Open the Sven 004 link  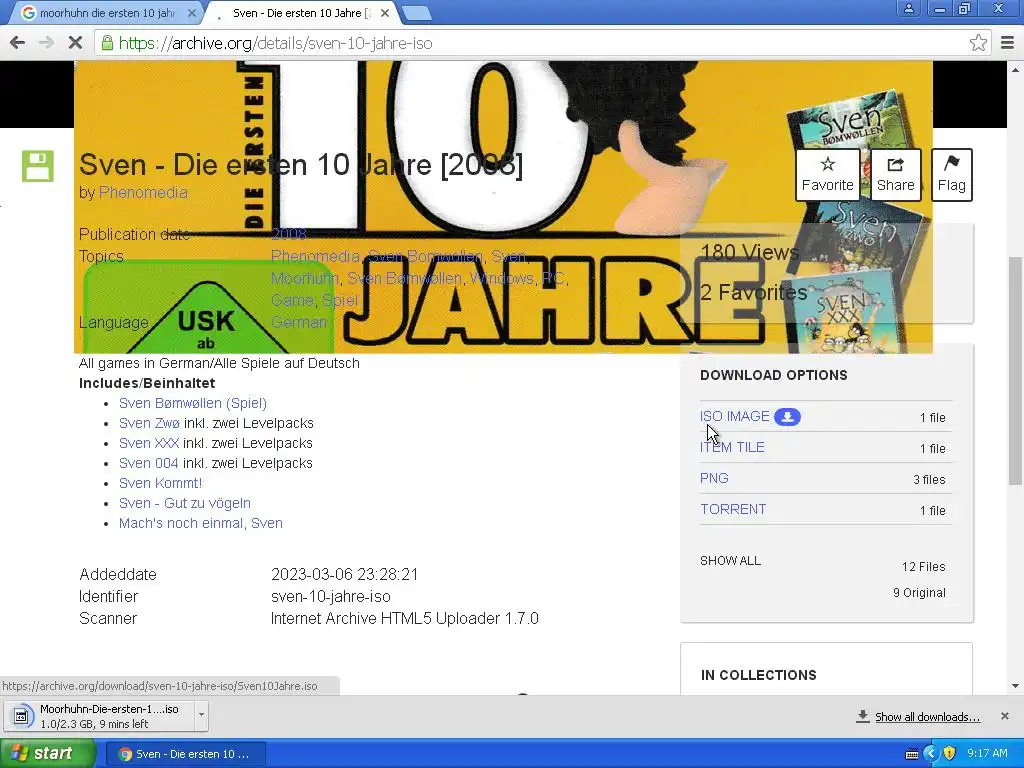pyautogui.click(x=148, y=463)
